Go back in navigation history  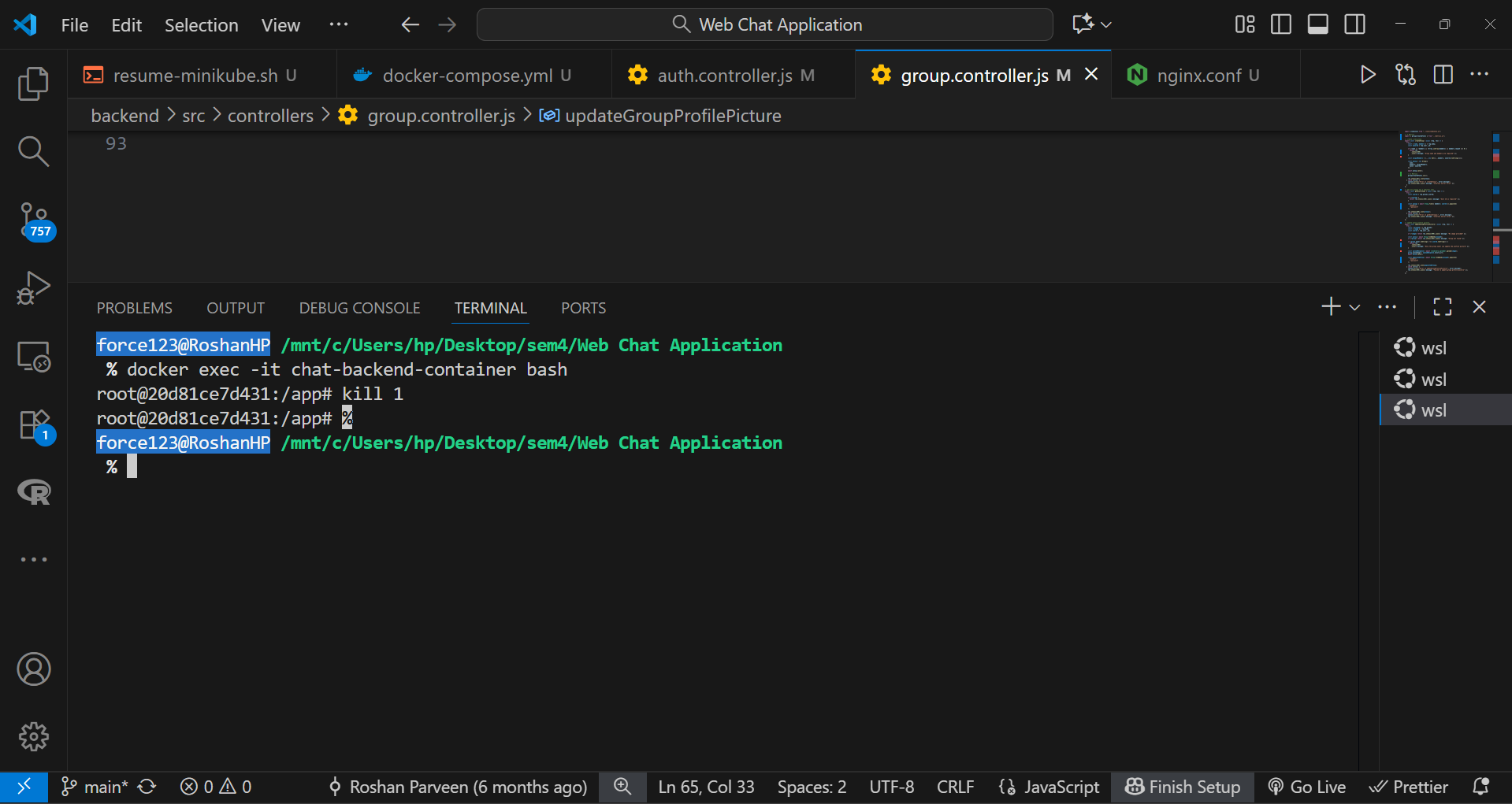point(410,24)
